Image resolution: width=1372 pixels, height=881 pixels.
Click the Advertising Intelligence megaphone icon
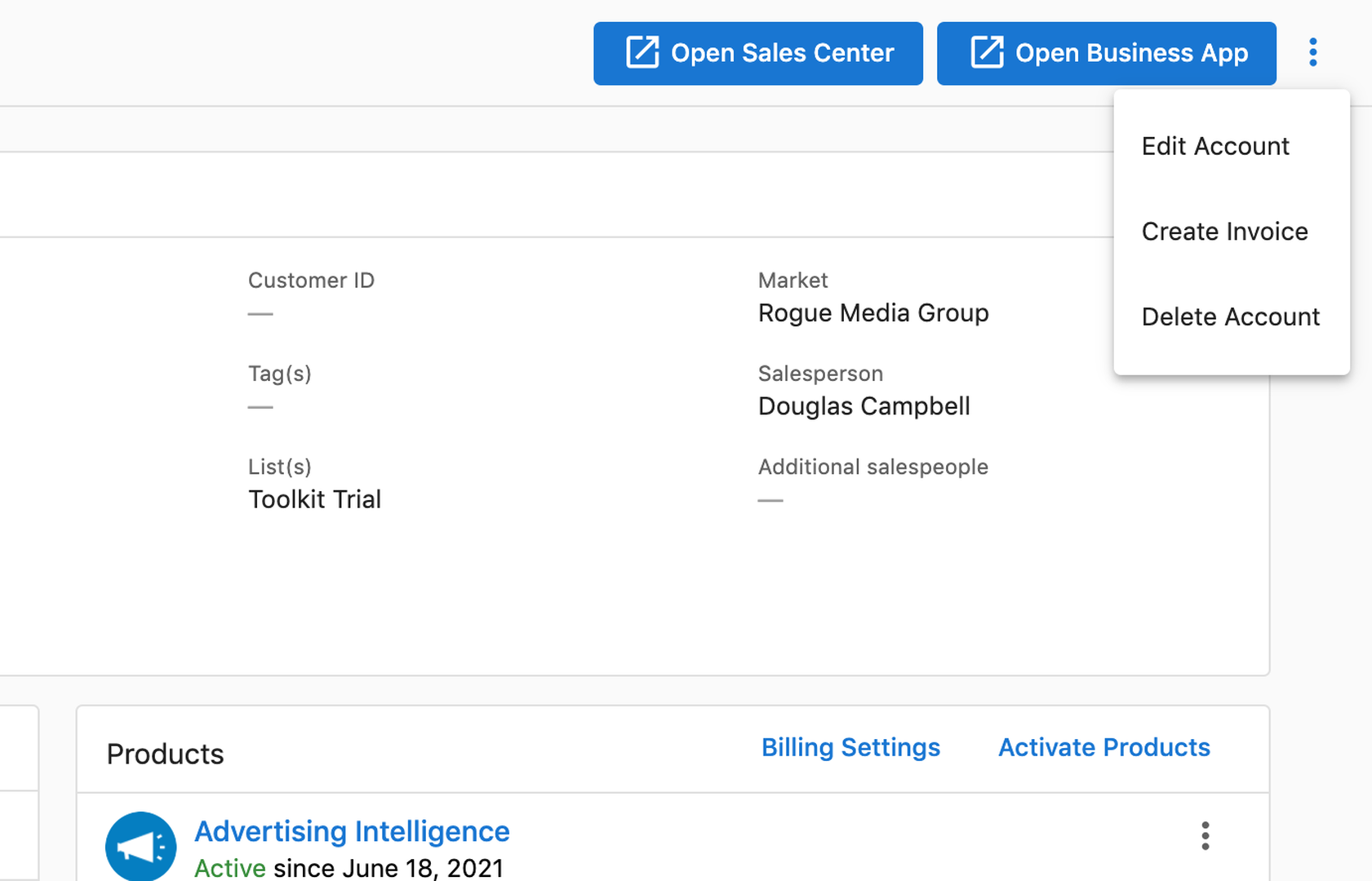tap(140, 846)
